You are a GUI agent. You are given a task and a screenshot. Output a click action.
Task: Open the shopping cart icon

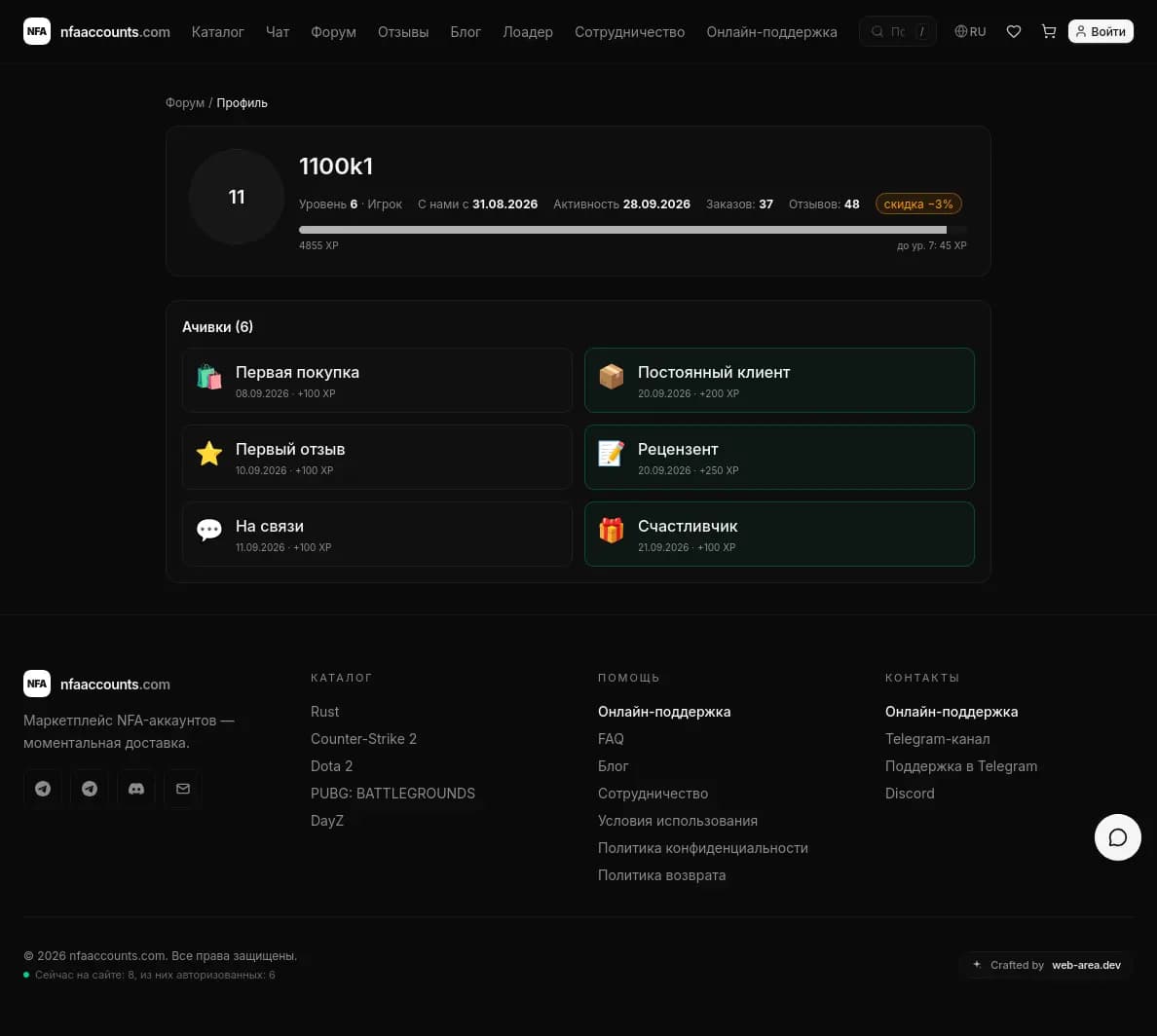point(1049,31)
